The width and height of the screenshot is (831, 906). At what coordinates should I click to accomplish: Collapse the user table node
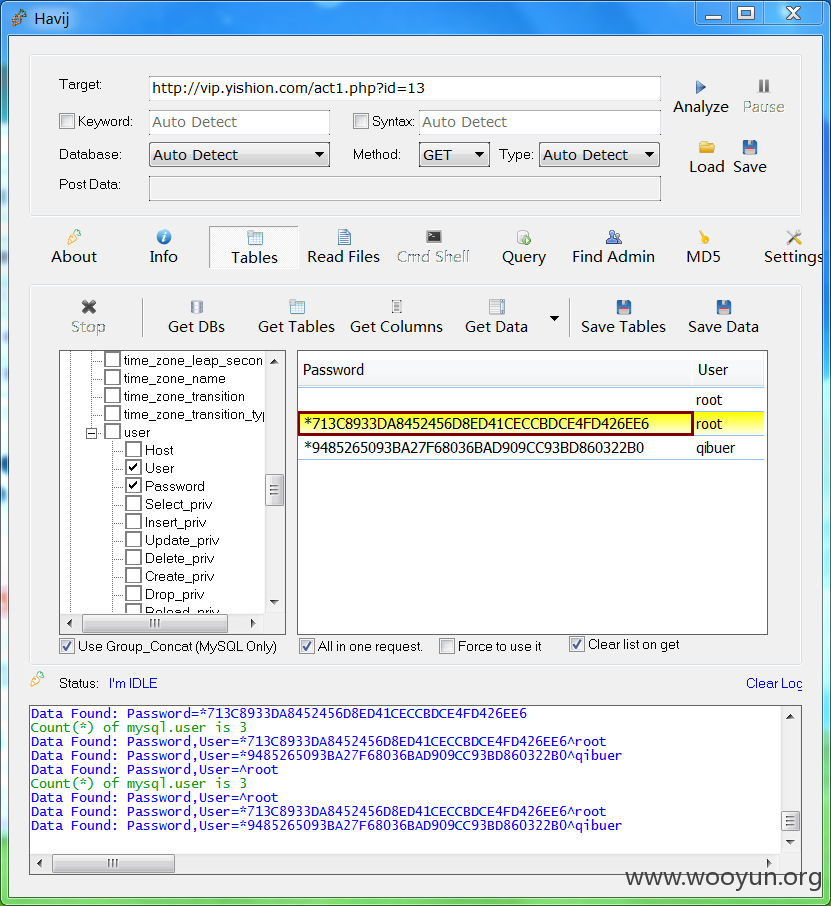tap(91, 433)
